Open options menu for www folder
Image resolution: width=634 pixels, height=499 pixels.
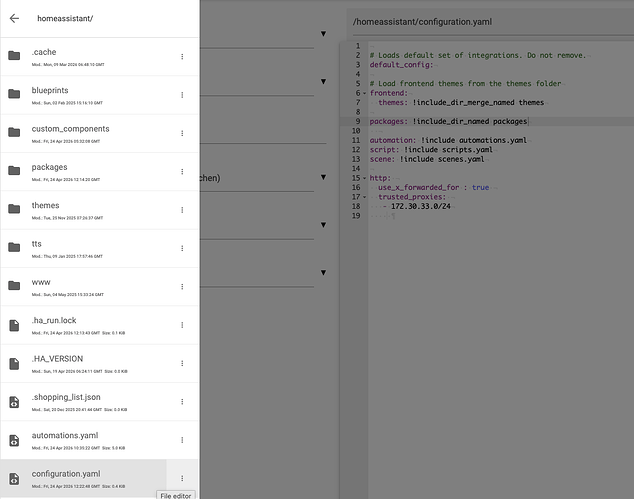point(182,287)
